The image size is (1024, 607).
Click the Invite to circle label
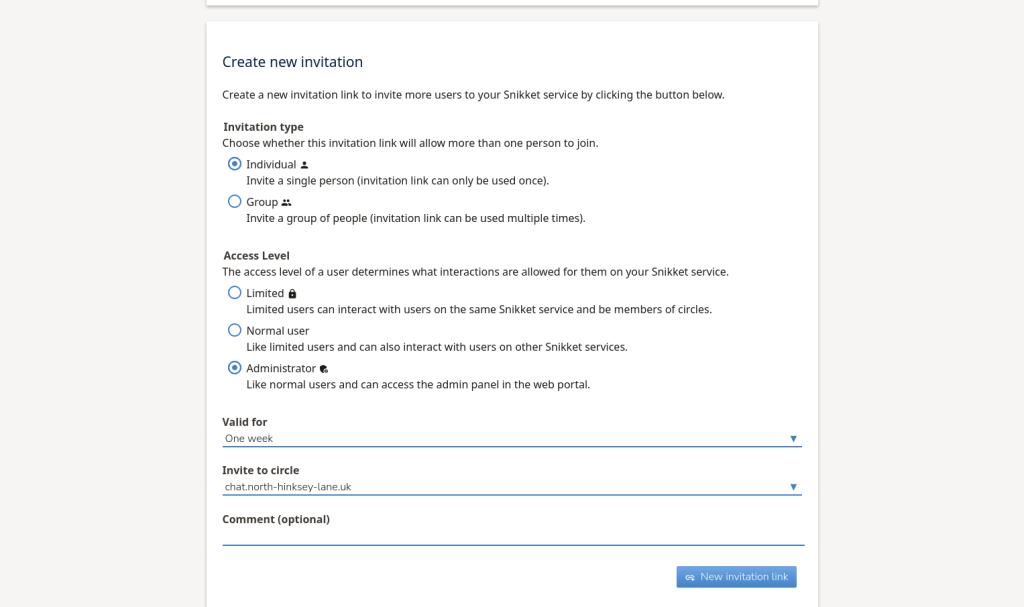coord(261,470)
